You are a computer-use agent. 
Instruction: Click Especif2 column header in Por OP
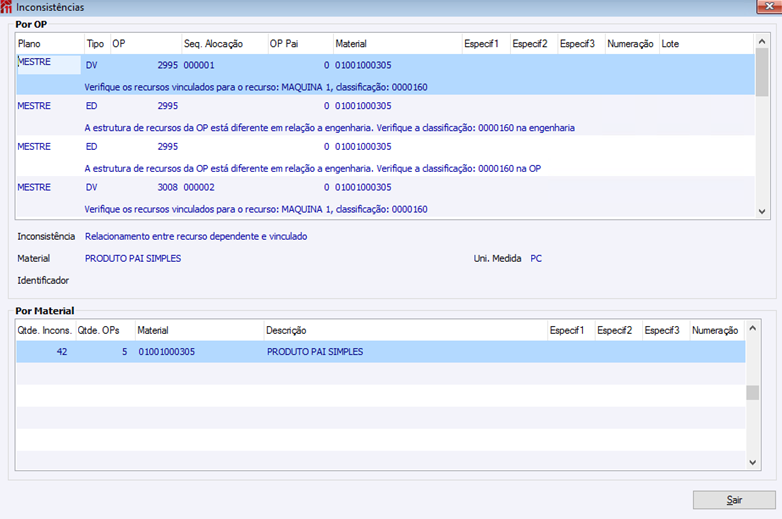click(x=534, y=44)
